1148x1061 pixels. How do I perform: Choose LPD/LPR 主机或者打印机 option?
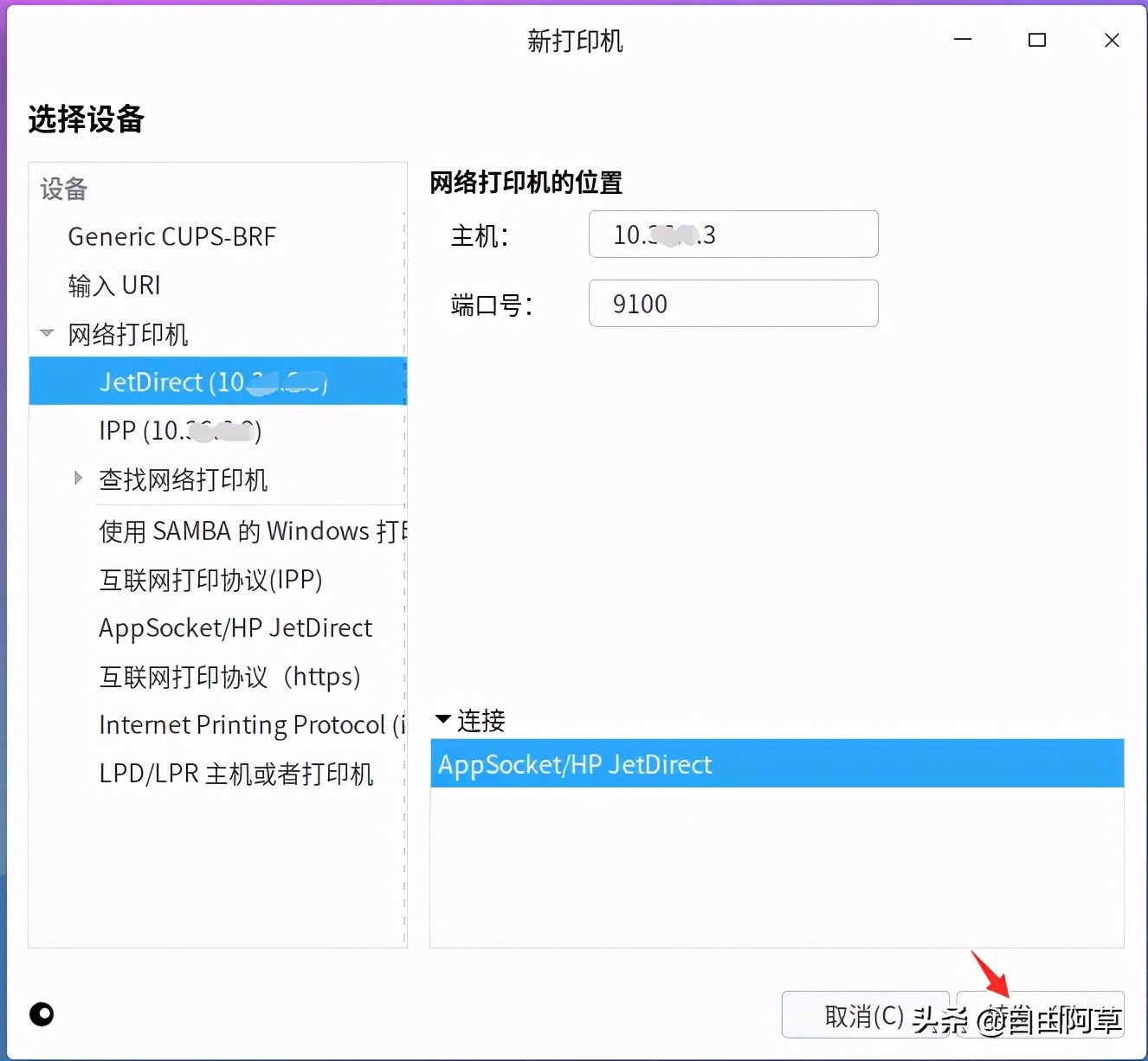point(235,774)
